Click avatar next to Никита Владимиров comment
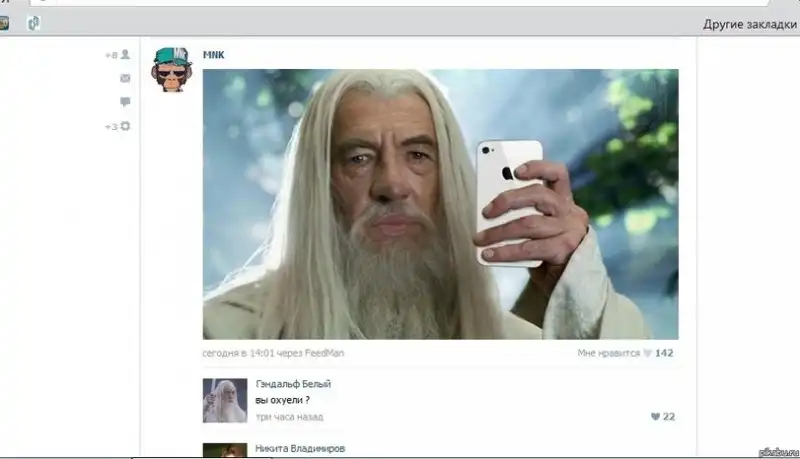 click(x=224, y=451)
